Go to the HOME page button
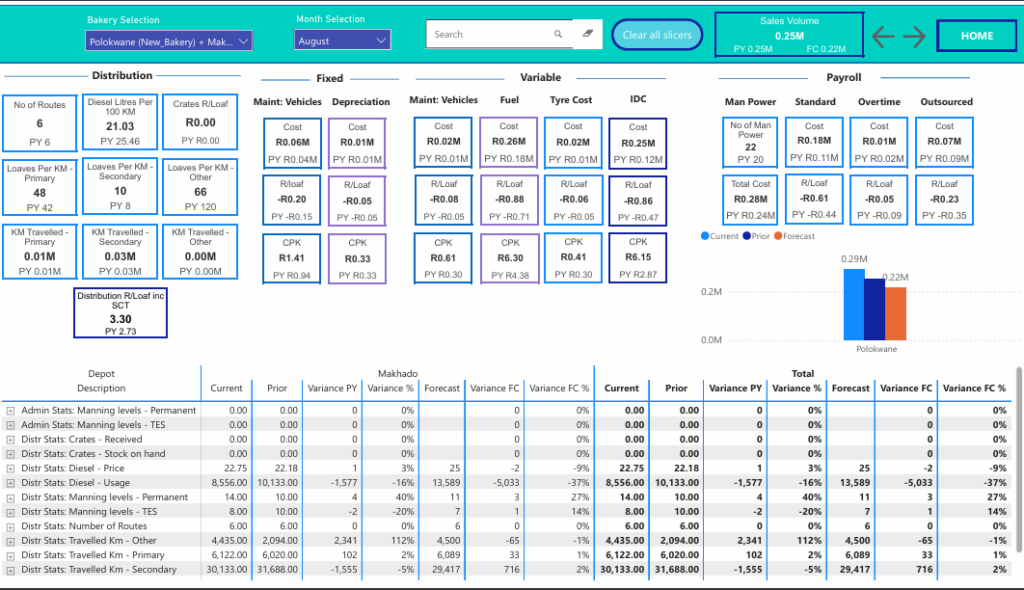The height and width of the screenshot is (590, 1024). tap(976, 36)
